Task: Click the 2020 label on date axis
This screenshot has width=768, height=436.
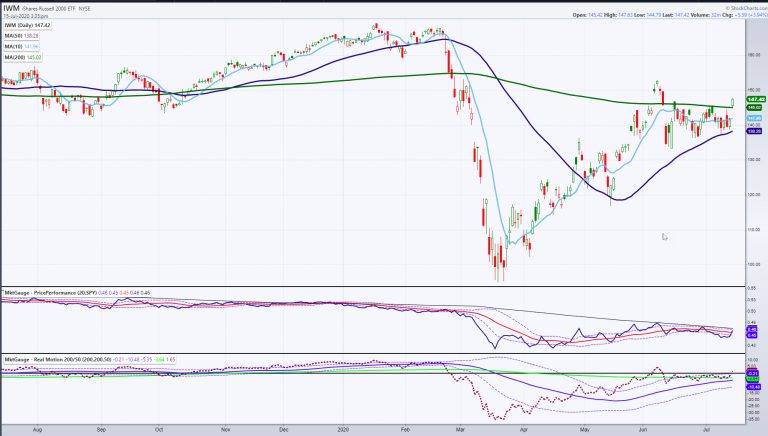Action: coord(344,430)
